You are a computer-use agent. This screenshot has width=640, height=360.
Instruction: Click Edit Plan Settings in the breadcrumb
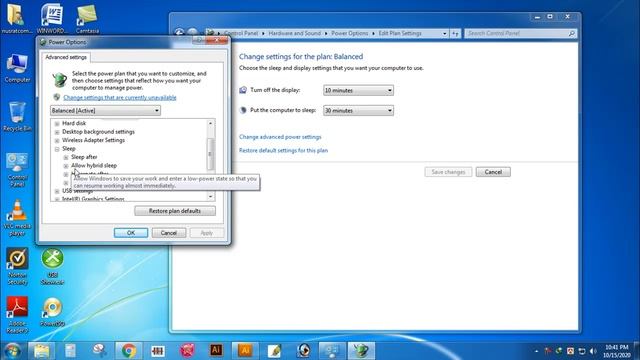pyautogui.click(x=400, y=33)
